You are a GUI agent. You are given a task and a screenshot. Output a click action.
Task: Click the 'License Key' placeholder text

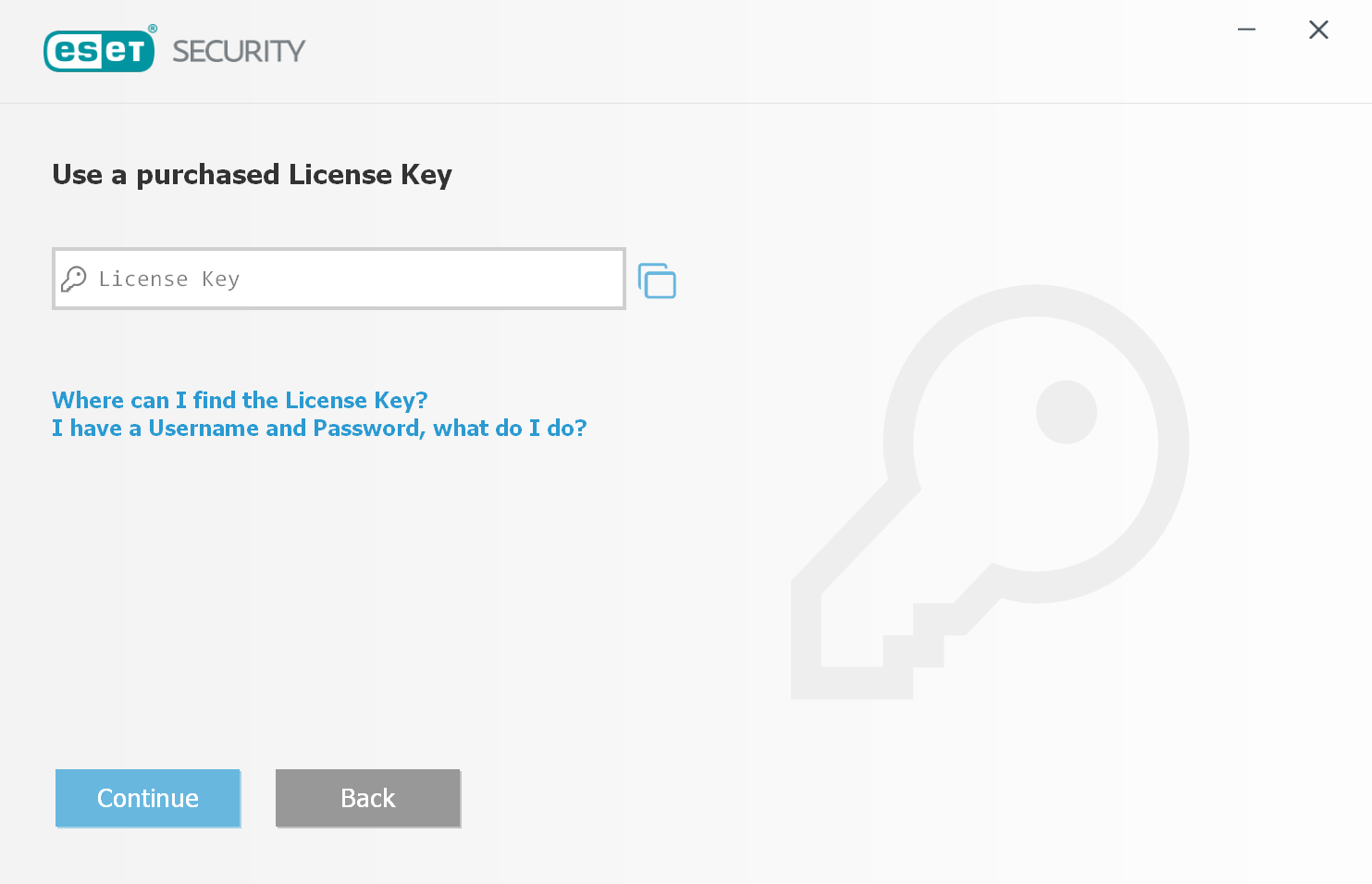pyautogui.click(x=169, y=279)
